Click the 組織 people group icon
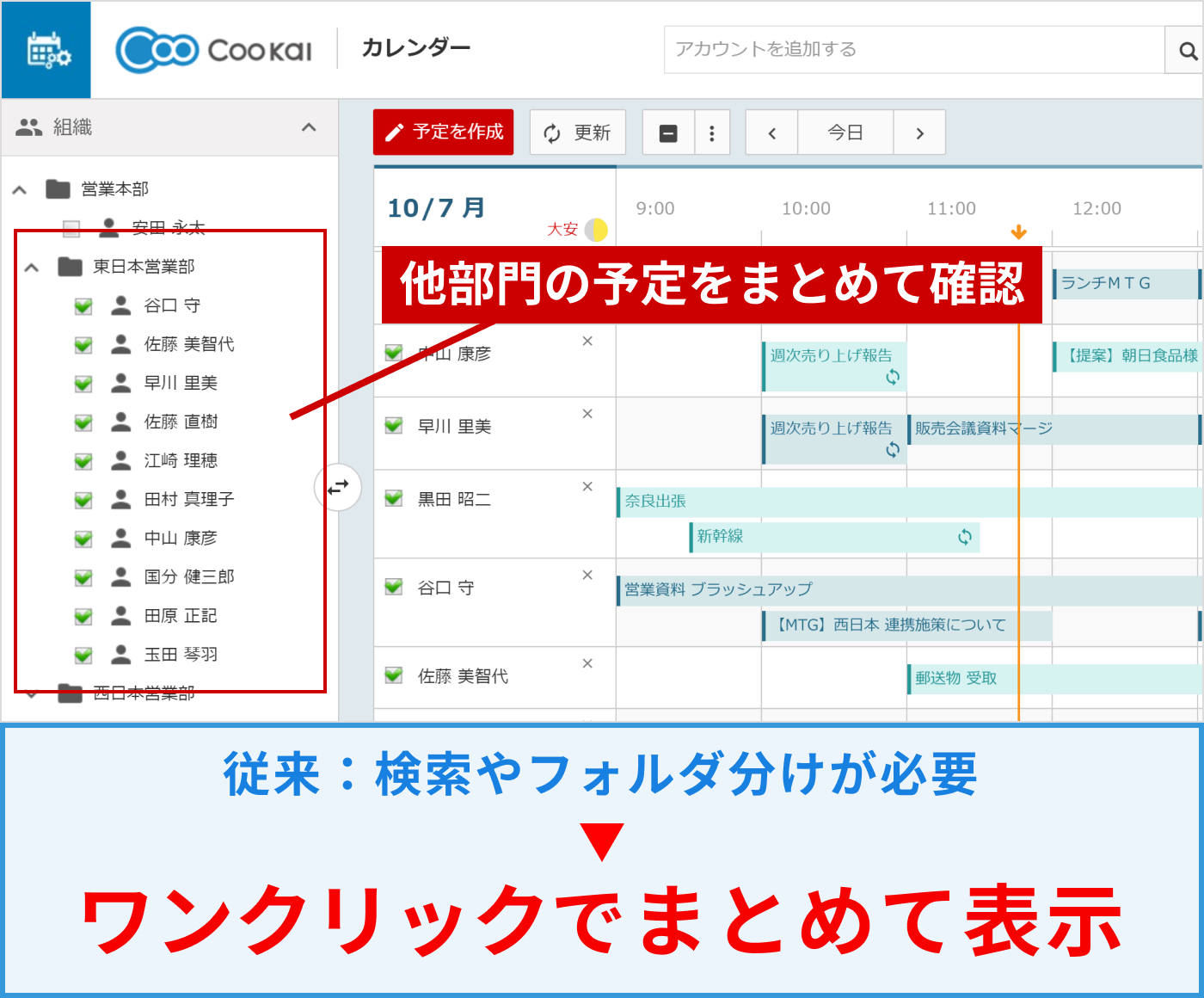 click(29, 127)
